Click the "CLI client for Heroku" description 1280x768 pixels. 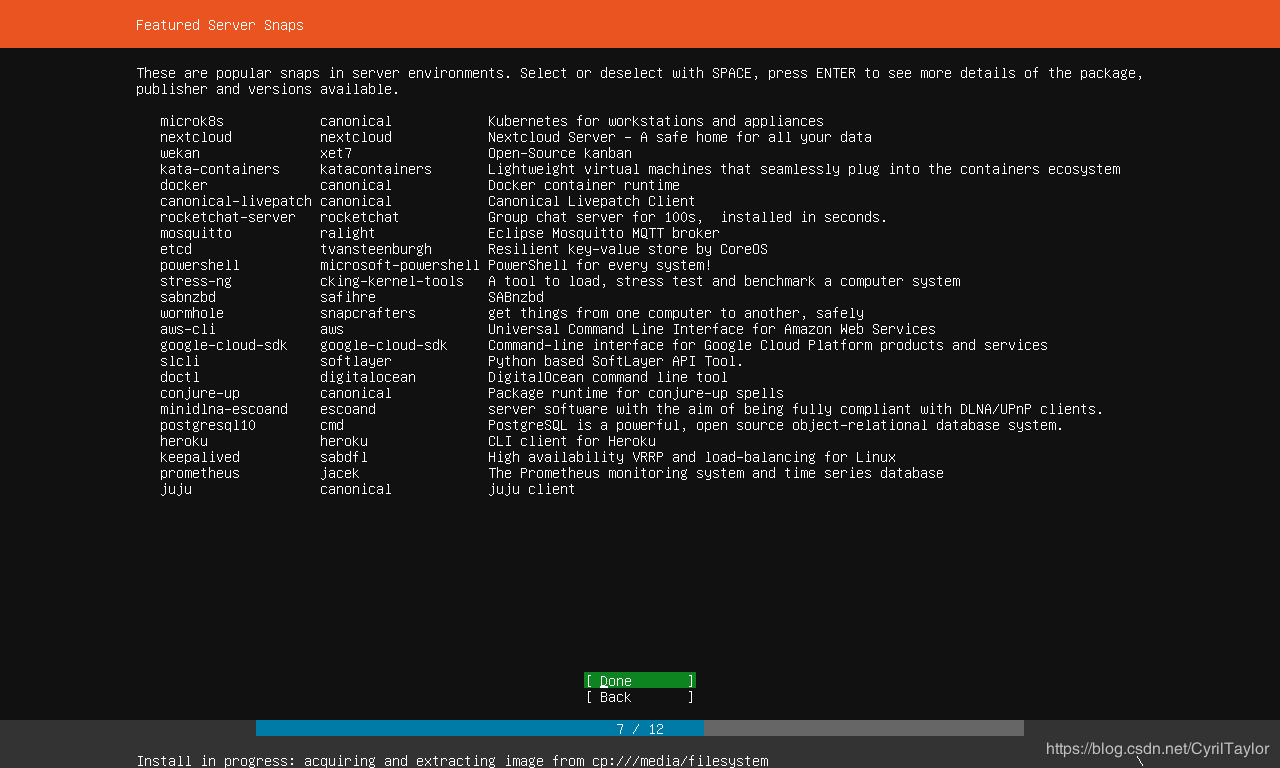pos(572,441)
